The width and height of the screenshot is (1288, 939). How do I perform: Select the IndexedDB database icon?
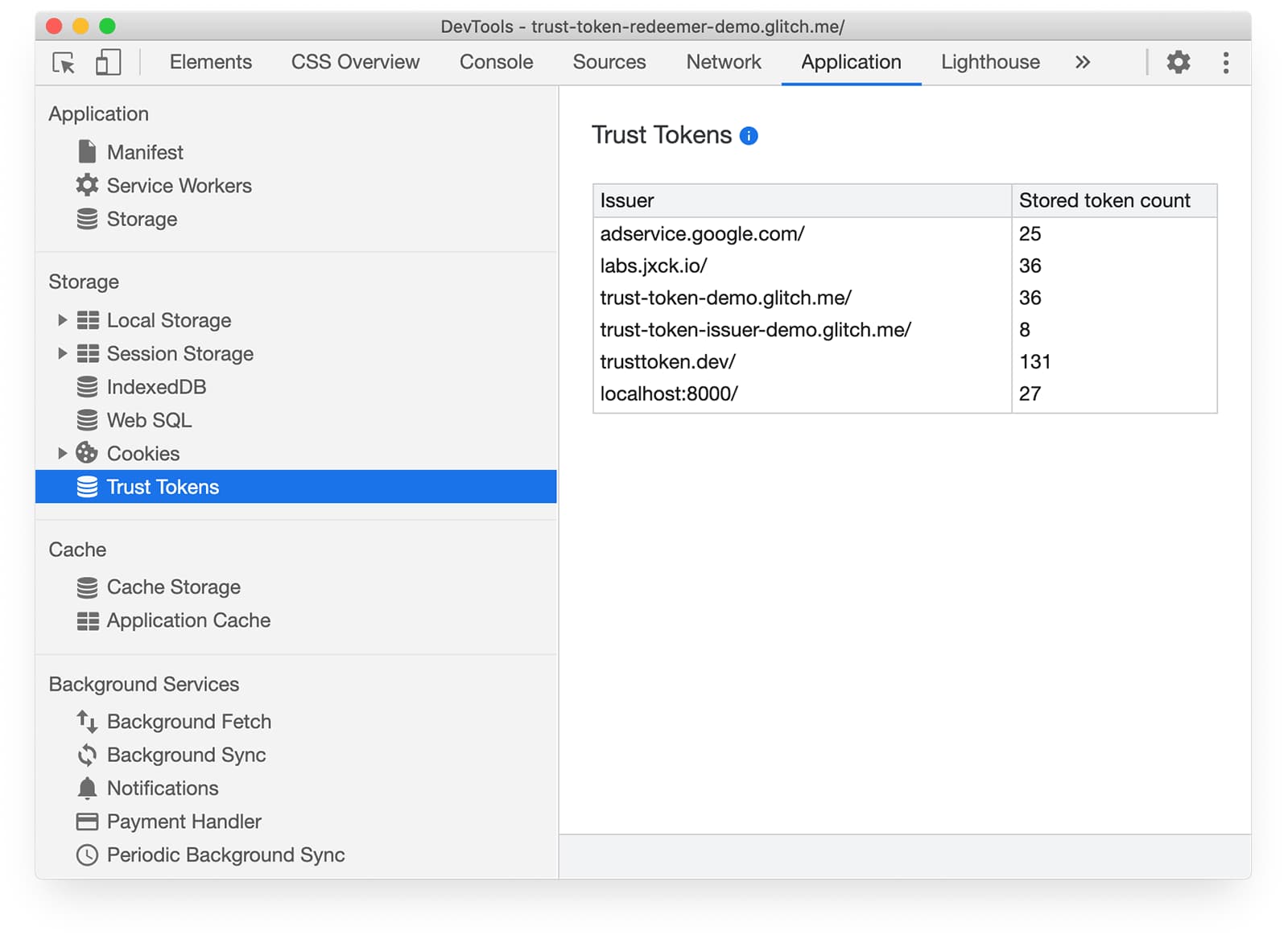[x=86, y=386]
